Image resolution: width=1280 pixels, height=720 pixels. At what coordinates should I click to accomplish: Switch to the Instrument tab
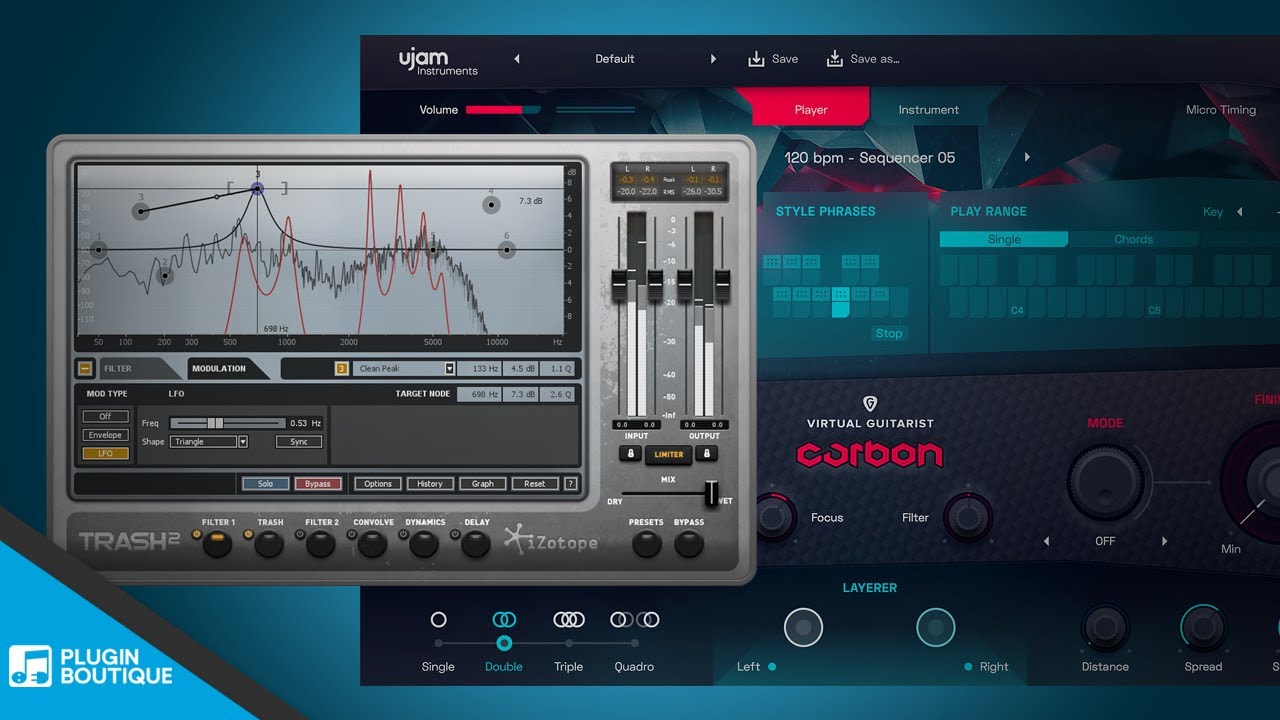tap(928, 110)
